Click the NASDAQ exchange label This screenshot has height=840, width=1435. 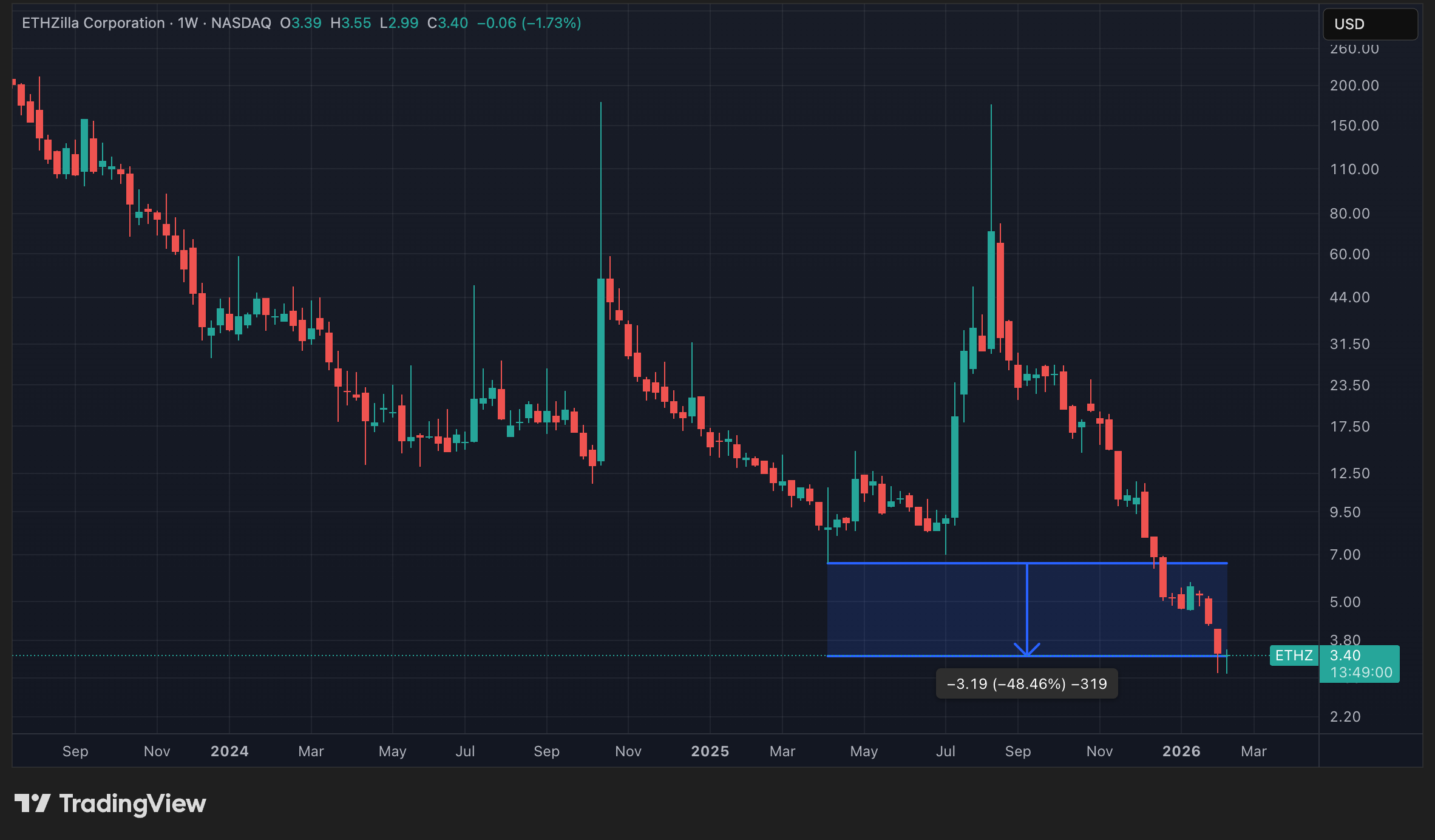[x=241, y=23]
